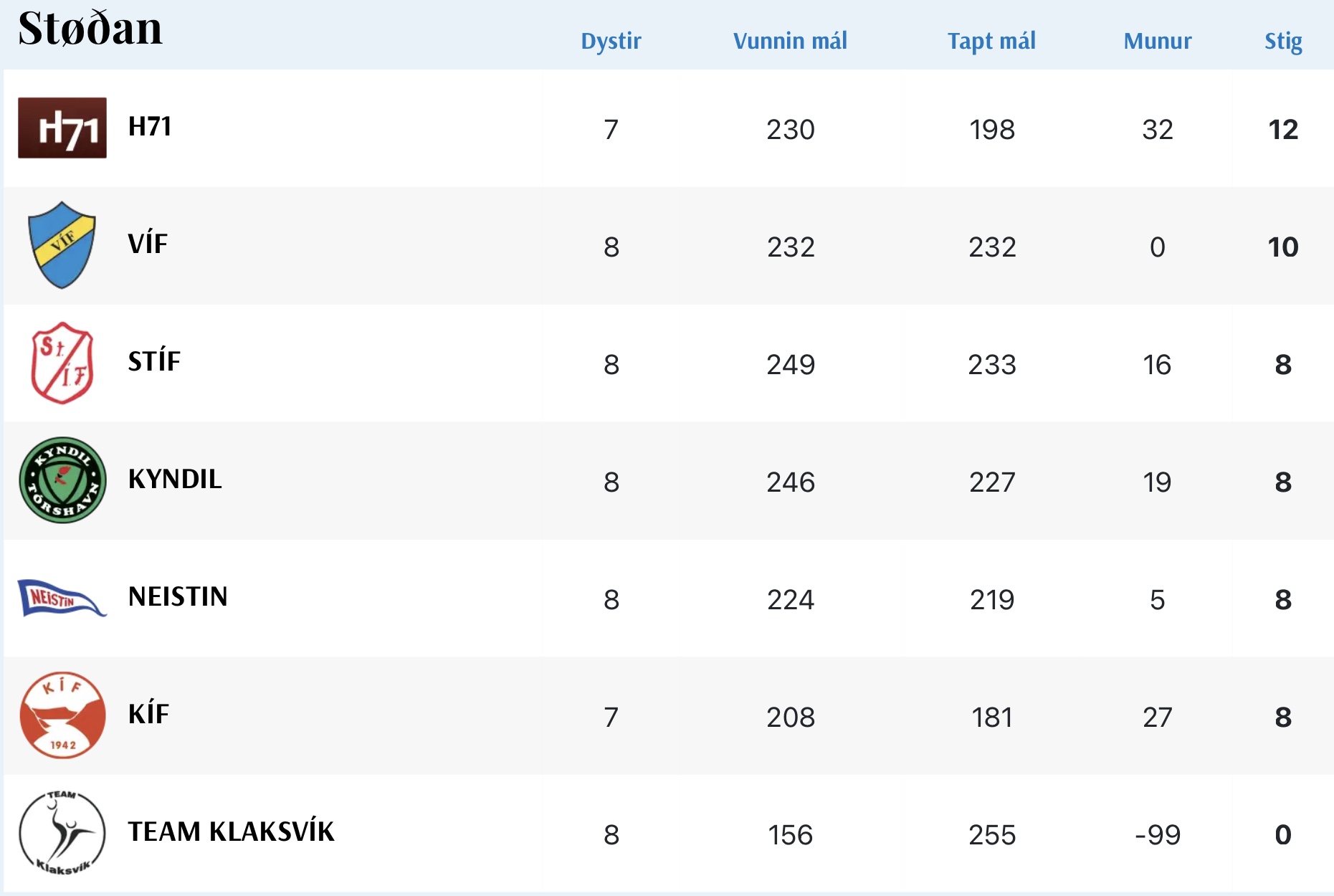Click the Neistin pennant flag logo
Image resolution: width=1334 pixels, height=896 pixels.
(62, 598)
